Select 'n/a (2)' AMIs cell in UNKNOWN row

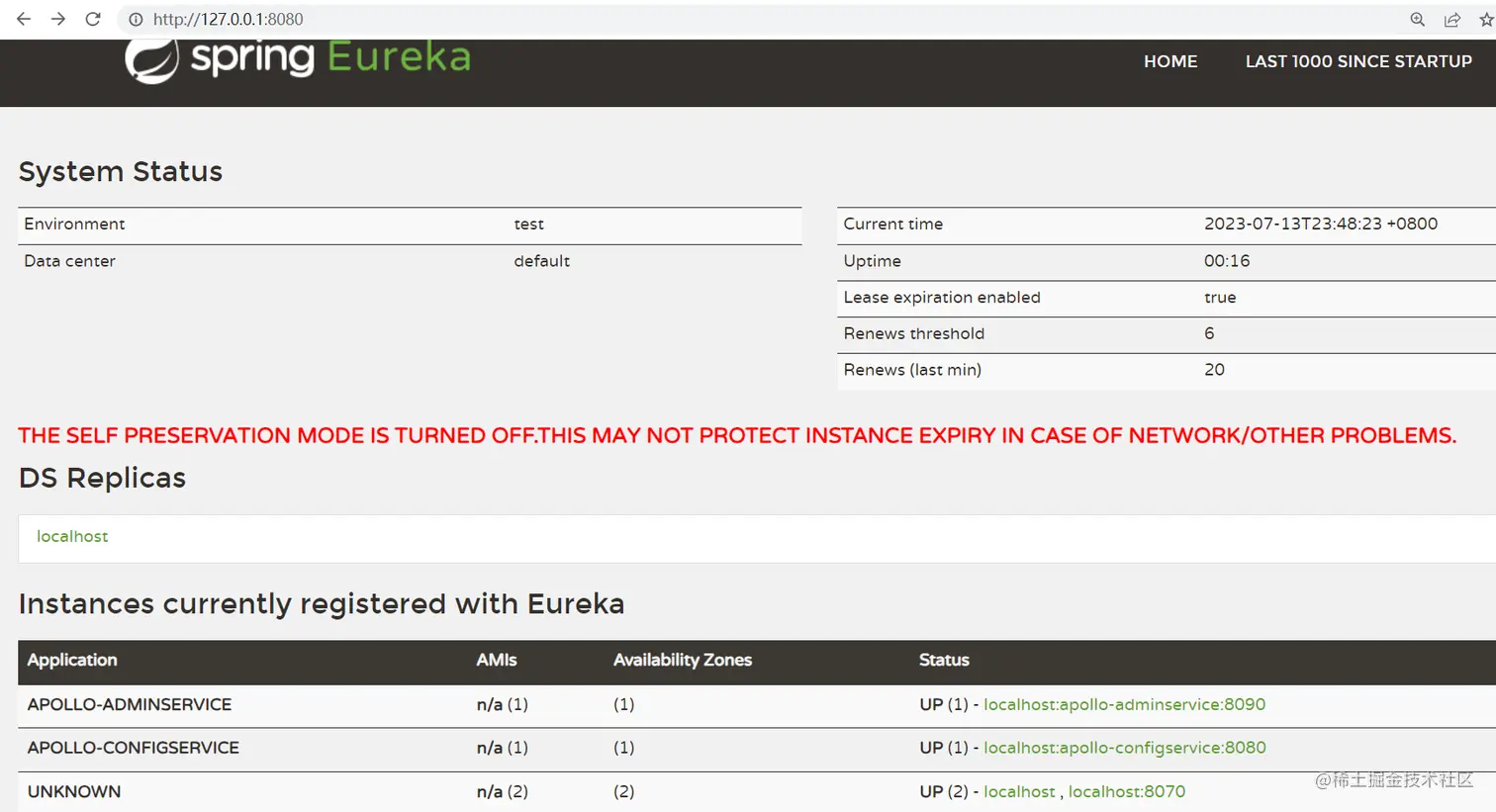[x=502, y=791]
